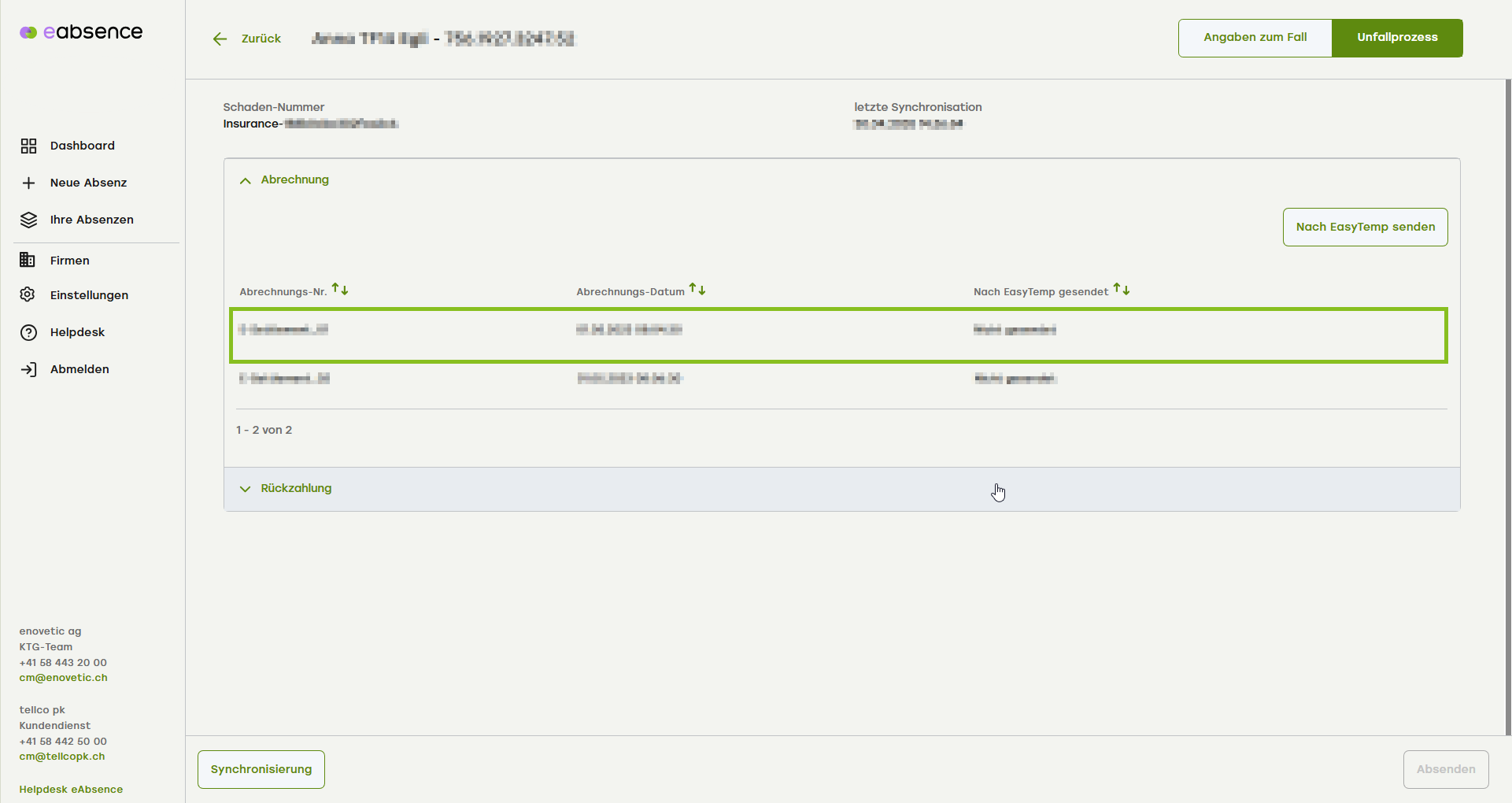The height and width of the screenshot is (803, 1512).
Task: Click the eabsence logo icon
Action: [28, 32]
